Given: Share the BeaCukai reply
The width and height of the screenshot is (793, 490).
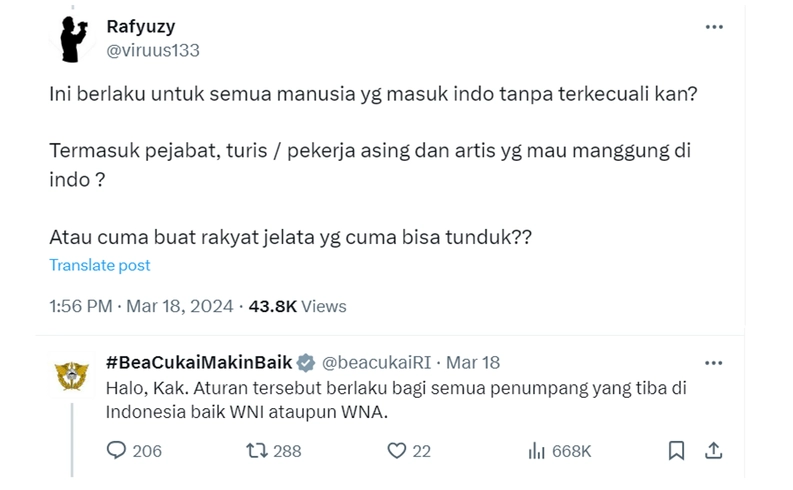Looking at the screenshot, I should tap(714, 451).
